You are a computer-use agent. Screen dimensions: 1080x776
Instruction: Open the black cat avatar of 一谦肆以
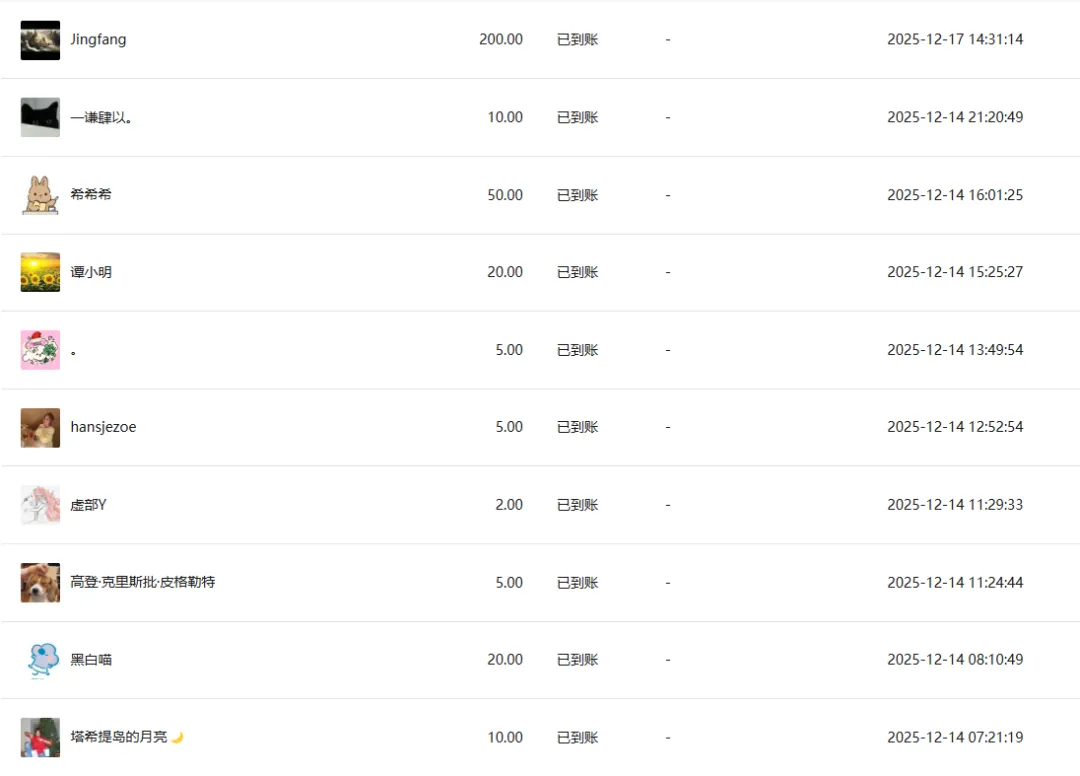[40, 117]
